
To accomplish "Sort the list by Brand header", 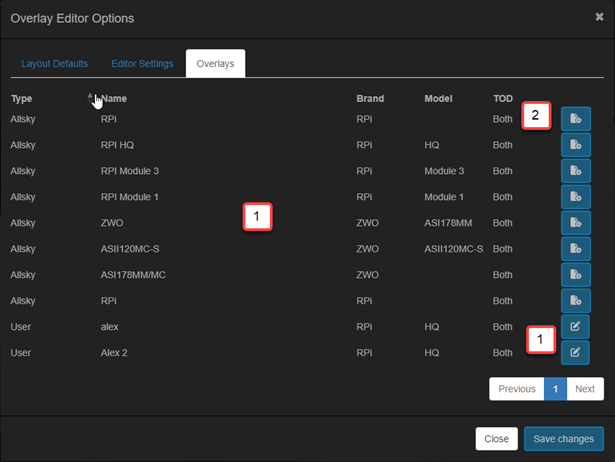I will (371, 99).
